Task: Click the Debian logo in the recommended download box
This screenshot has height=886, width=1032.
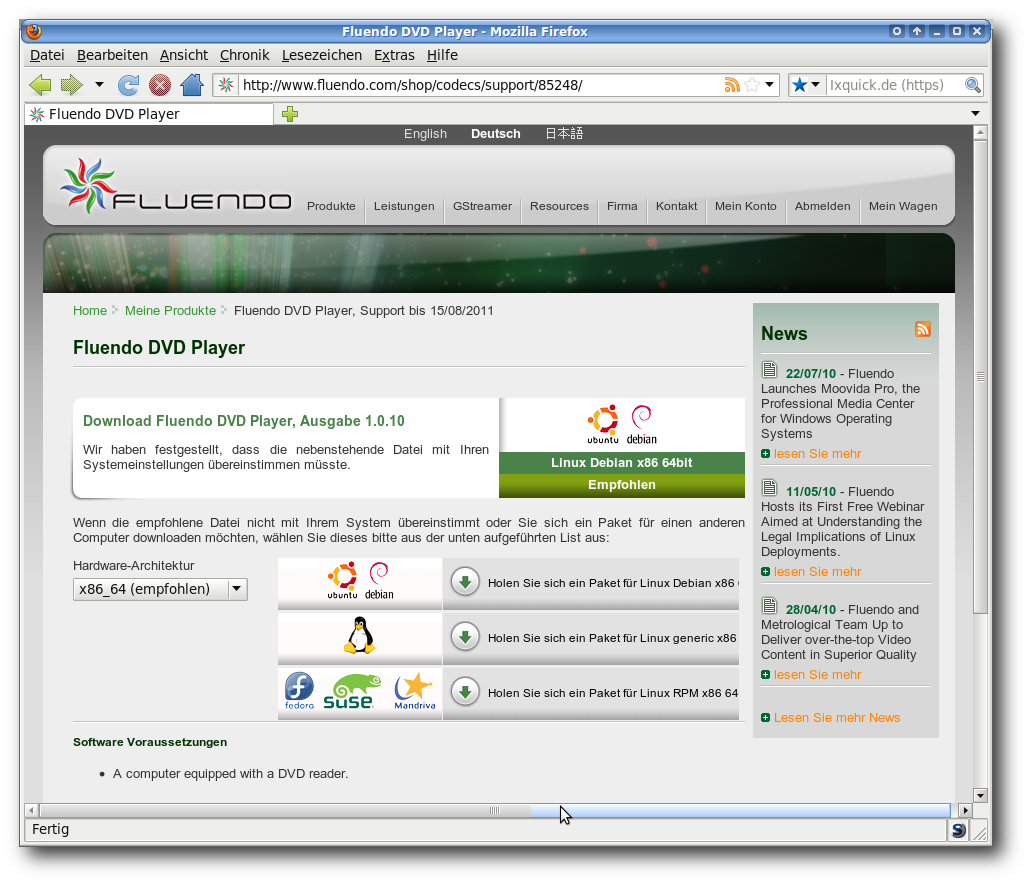Action: coord(642,425)
